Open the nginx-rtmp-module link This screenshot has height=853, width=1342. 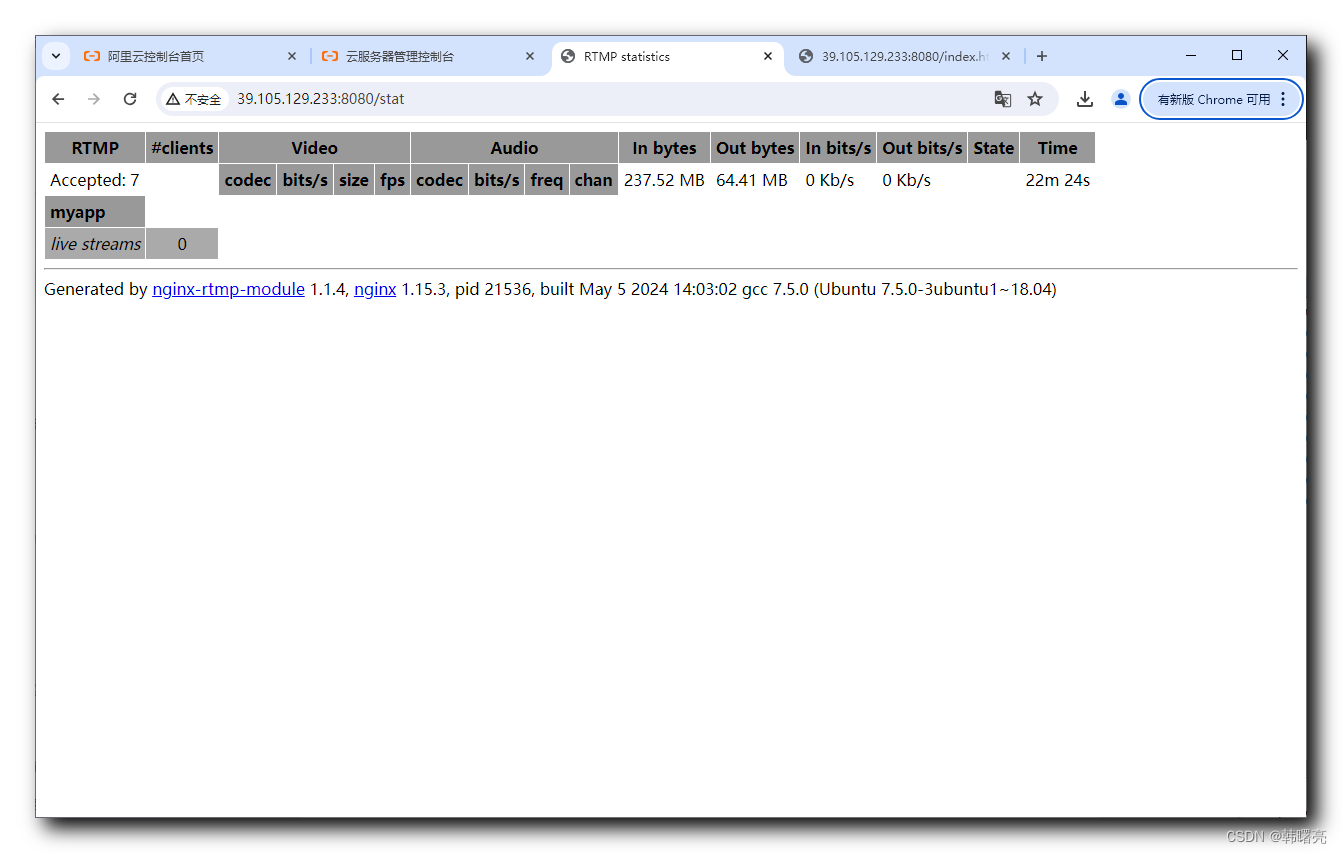pos(228,289)
